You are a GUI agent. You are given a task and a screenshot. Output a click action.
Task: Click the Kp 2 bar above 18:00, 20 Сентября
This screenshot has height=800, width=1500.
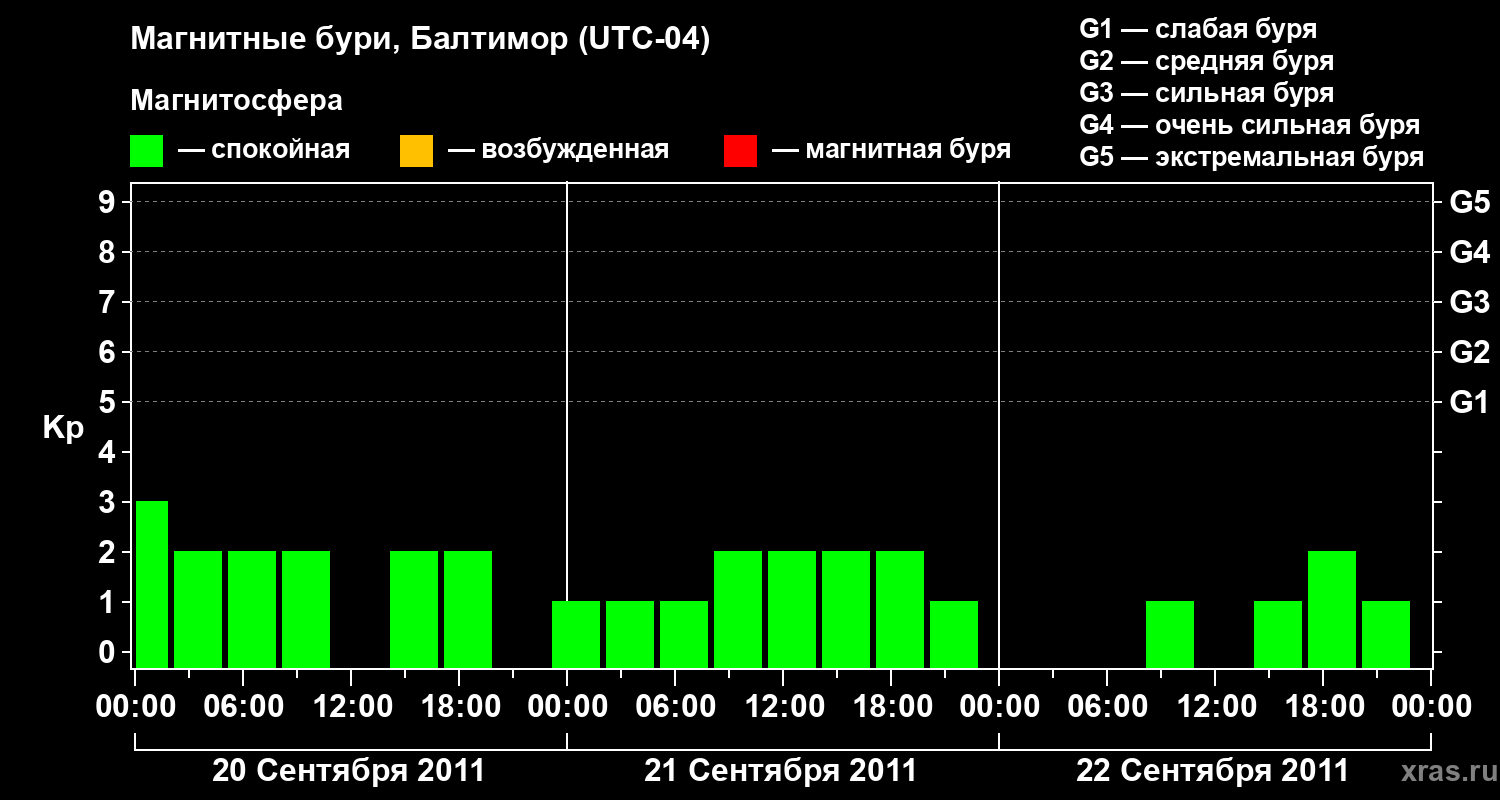[x=468, y=609]
